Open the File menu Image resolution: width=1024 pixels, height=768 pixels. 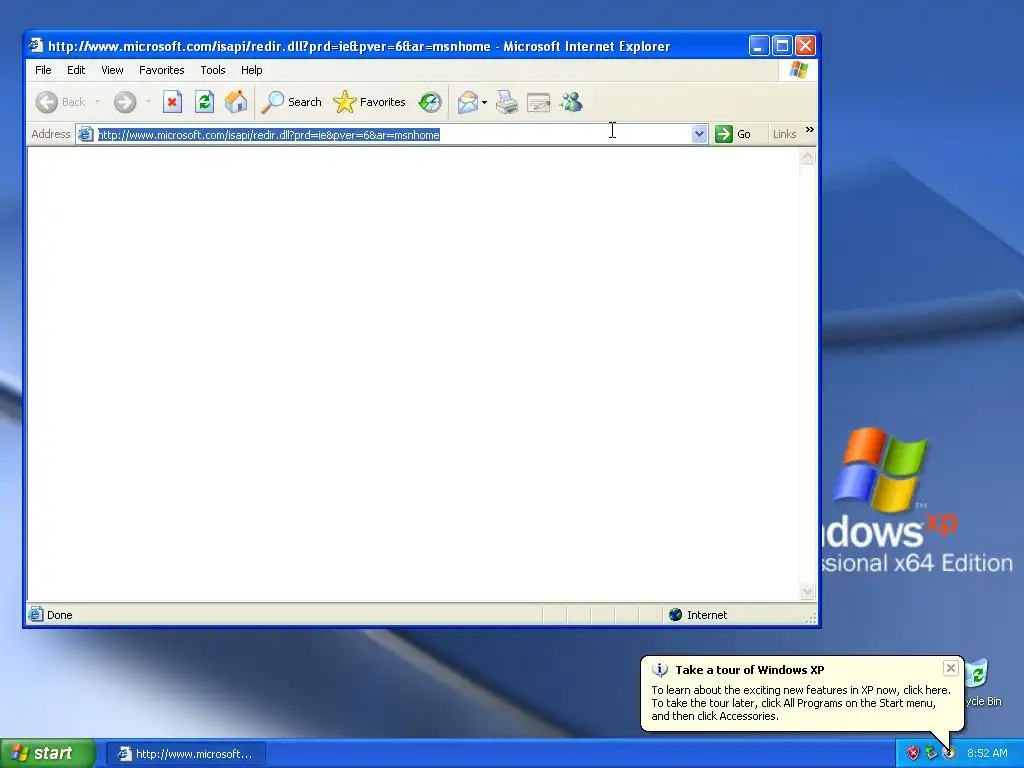coord(43,70)
